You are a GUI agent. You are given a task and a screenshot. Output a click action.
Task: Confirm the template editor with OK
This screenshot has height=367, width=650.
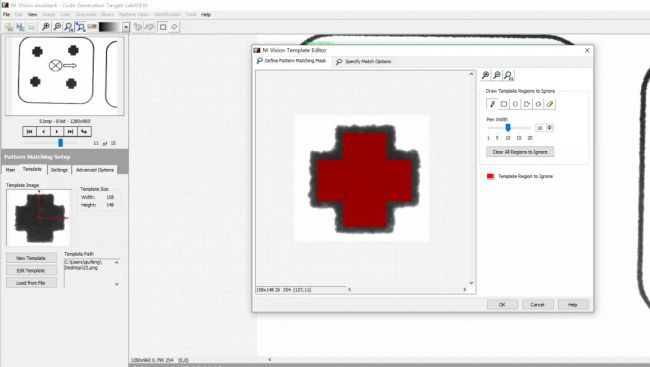pyautogui.click(x=502, y=305)
